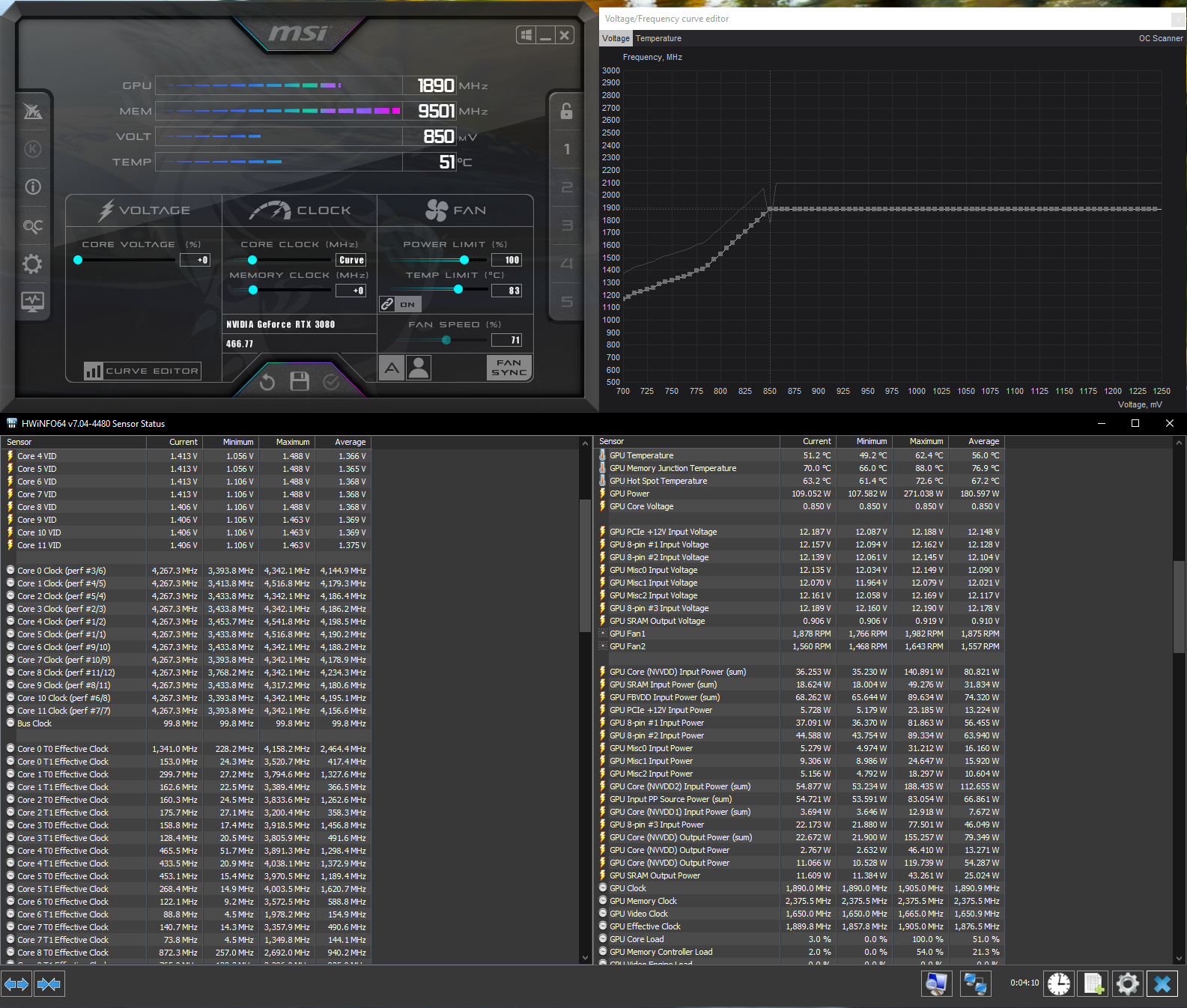Click the Windows startup icon in Afterburner
The height and width of the screenshot is (1008, 1187).
point(526,34)
